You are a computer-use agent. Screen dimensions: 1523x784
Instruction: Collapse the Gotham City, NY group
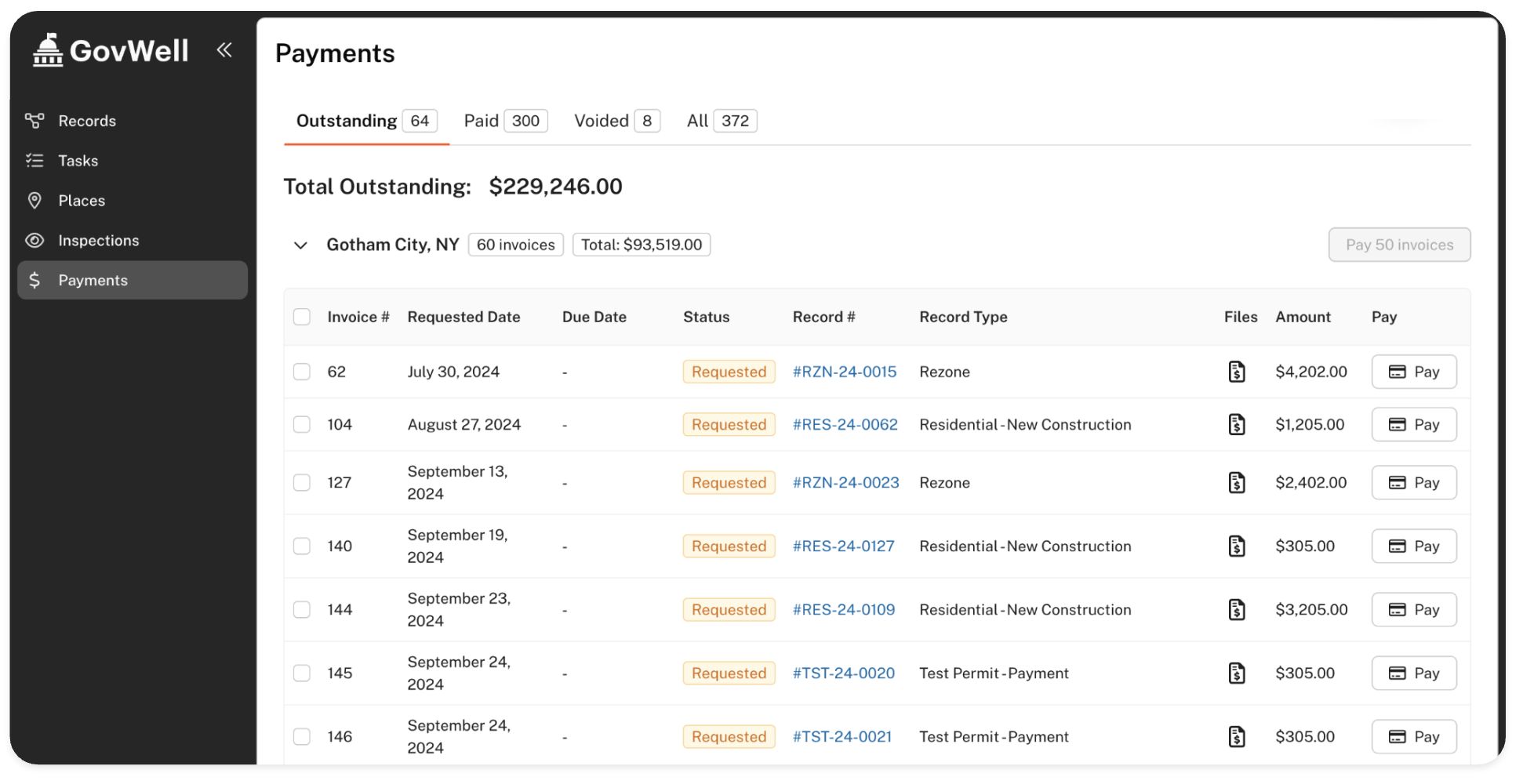coord(300,245)
